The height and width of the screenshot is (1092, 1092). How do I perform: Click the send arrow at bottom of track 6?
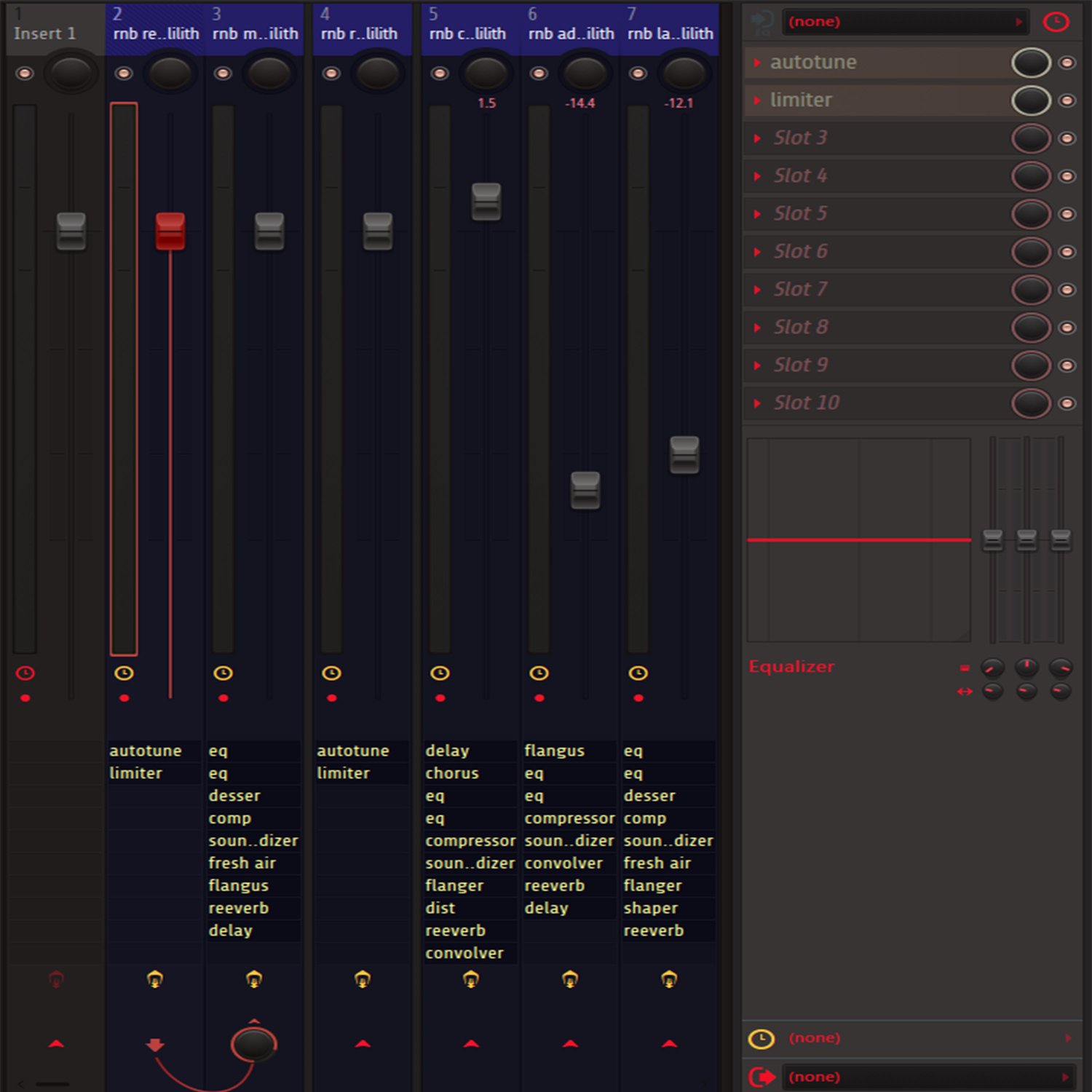pyautogui.click(x=570, y=1044)
